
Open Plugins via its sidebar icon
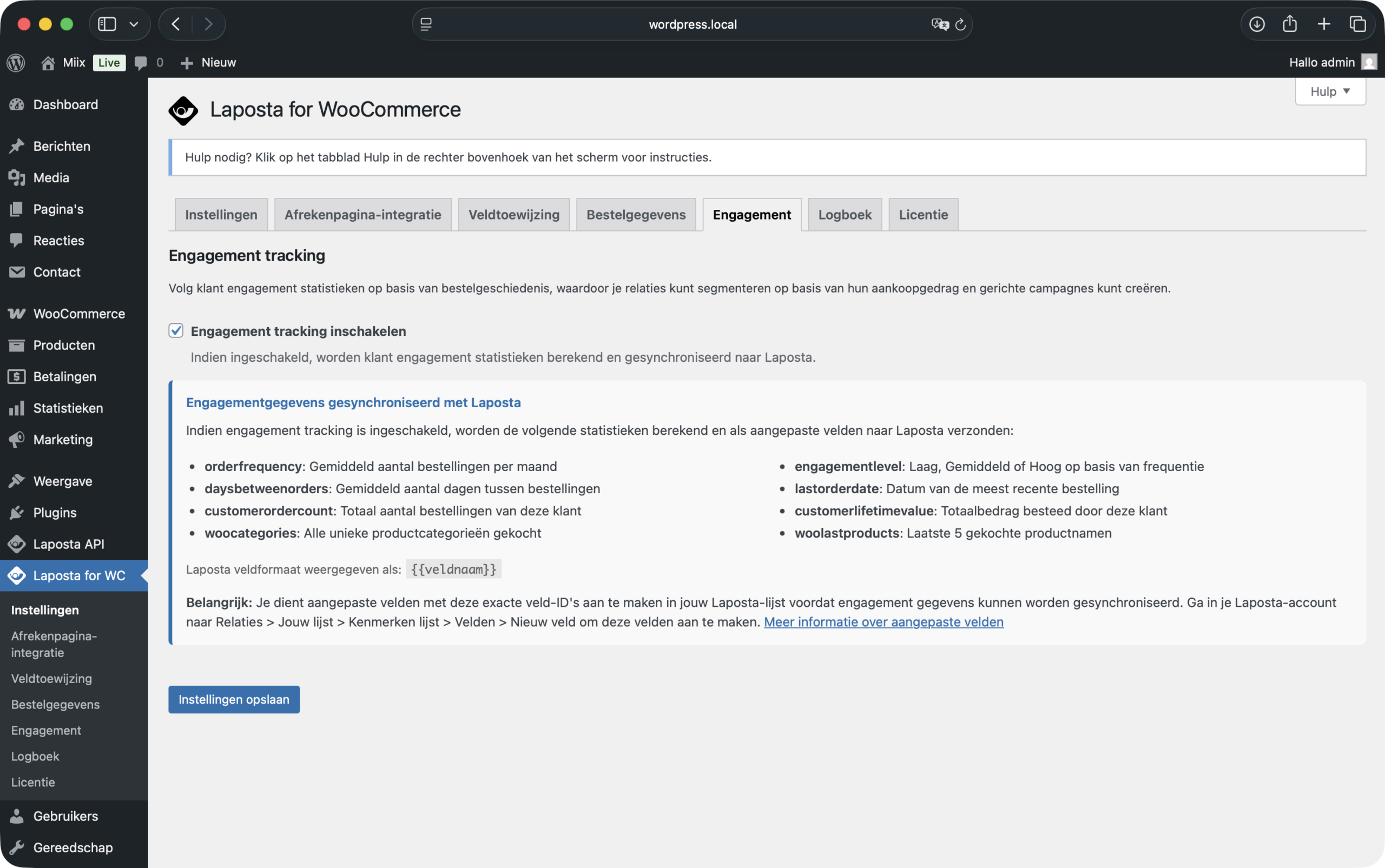(x=17, y=512)
